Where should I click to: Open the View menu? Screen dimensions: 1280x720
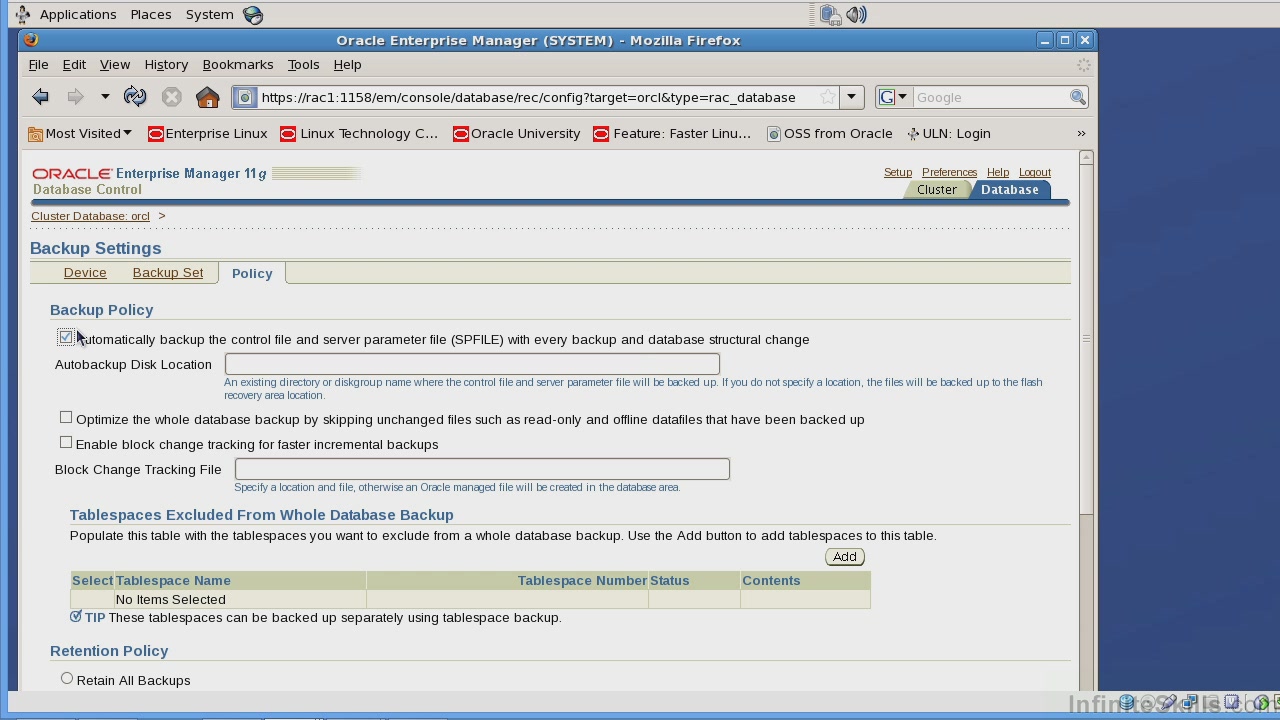pyautogui.click(x=115, y=64)
